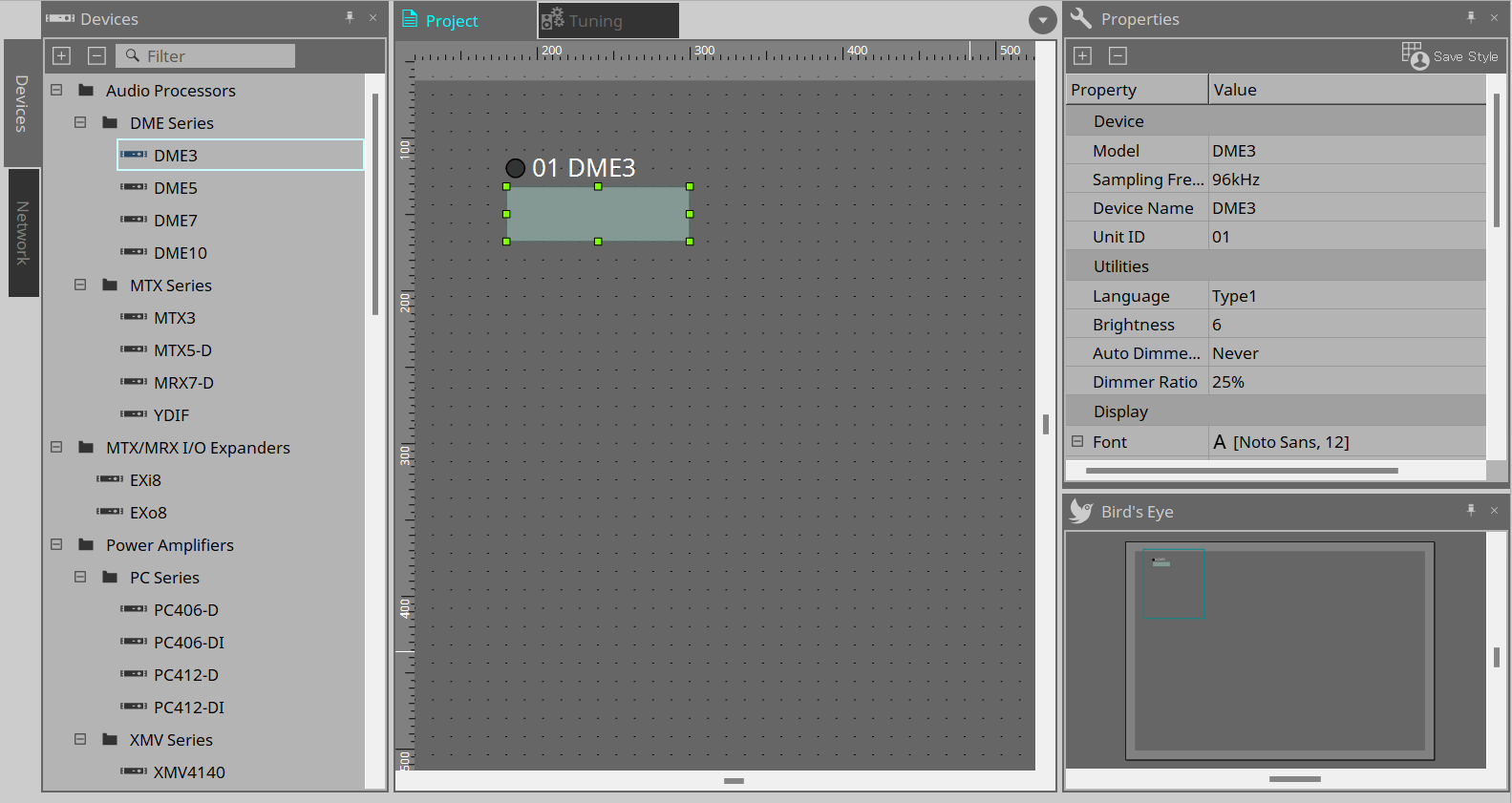Select the PC412-DI amplifier

click(x=189, y=708)
